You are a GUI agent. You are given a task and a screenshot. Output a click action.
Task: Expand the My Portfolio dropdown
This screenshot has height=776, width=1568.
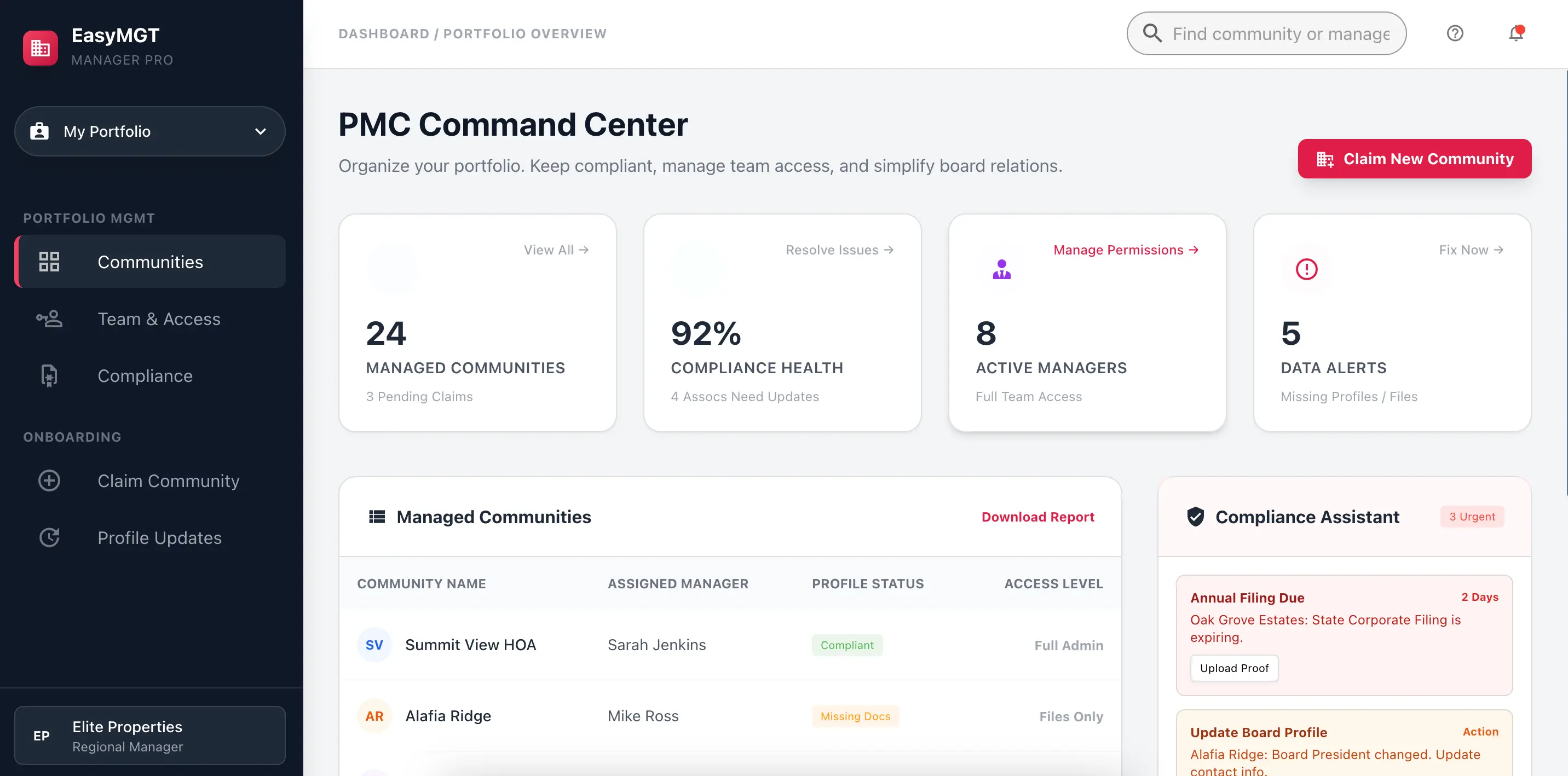(150, 131)
